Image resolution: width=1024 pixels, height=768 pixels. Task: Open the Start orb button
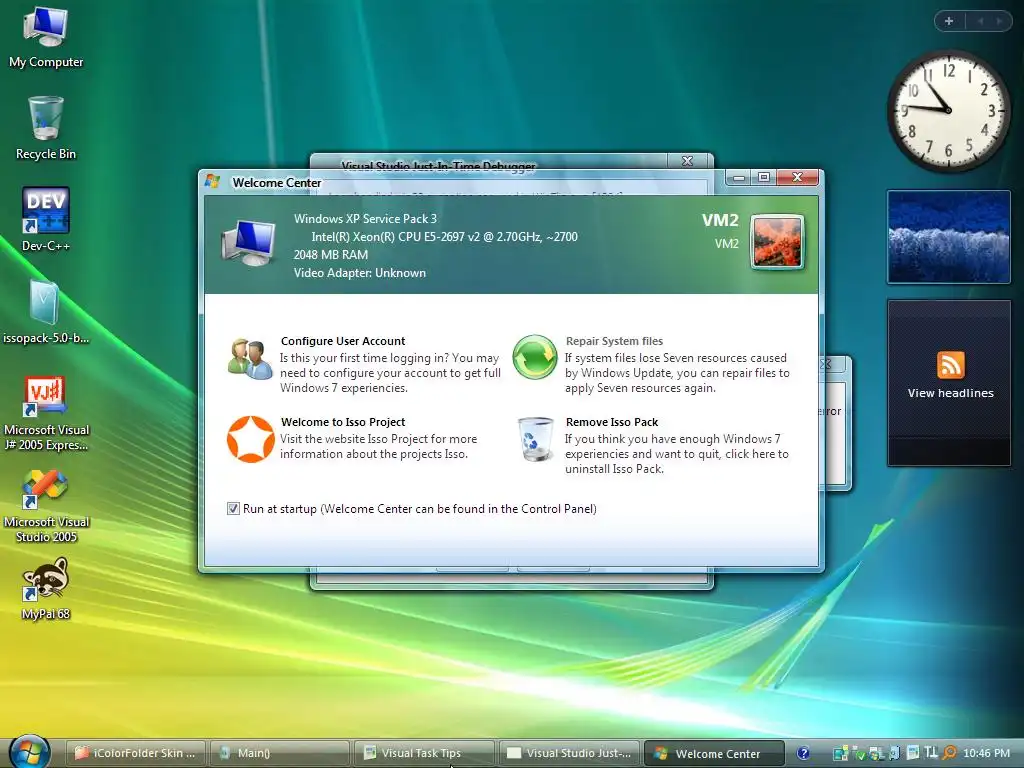point(30,752)
